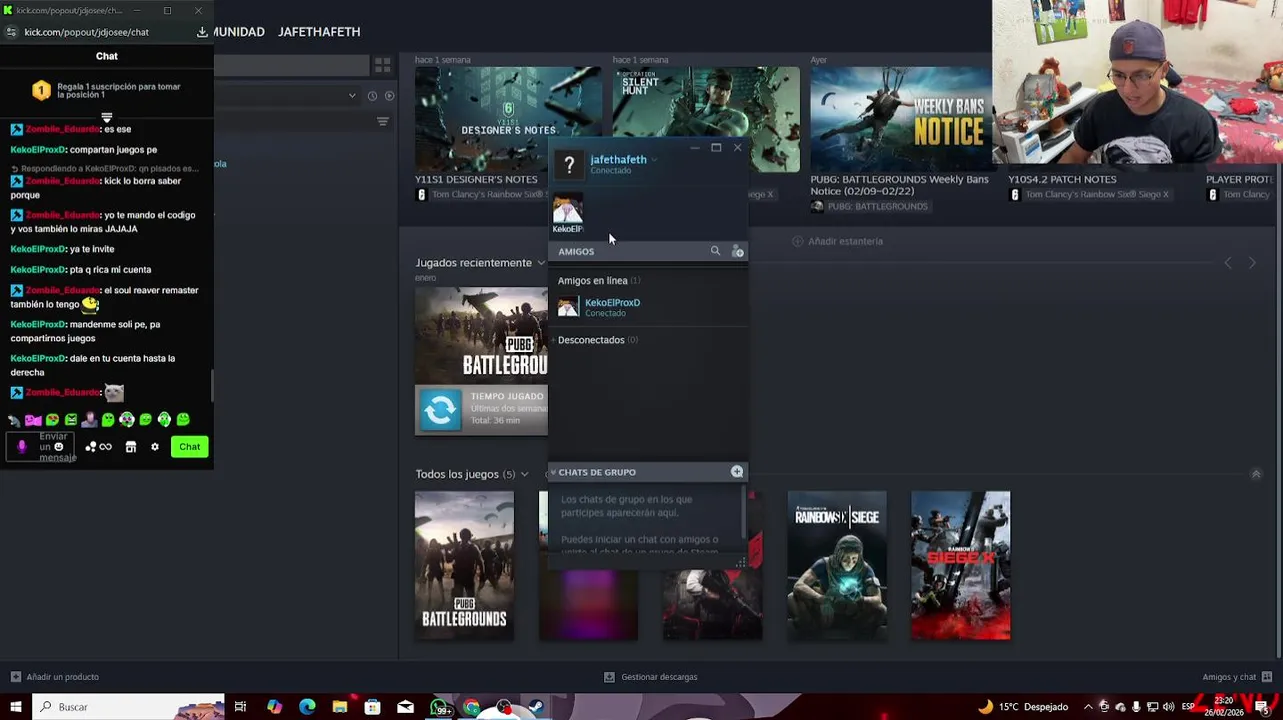
Task: Open the Kick chat settings gear
Action: tap(155, 447)
